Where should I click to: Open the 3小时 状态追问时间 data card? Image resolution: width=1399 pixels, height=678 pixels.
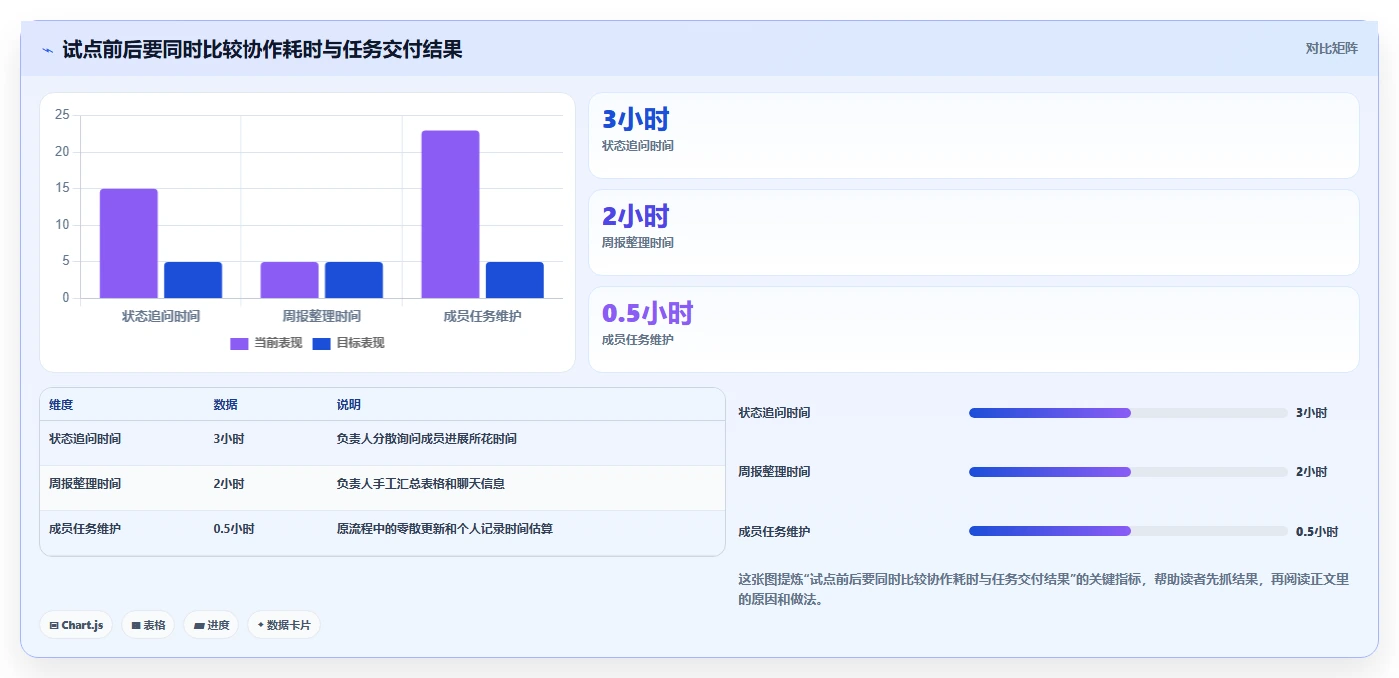(974, 136)
